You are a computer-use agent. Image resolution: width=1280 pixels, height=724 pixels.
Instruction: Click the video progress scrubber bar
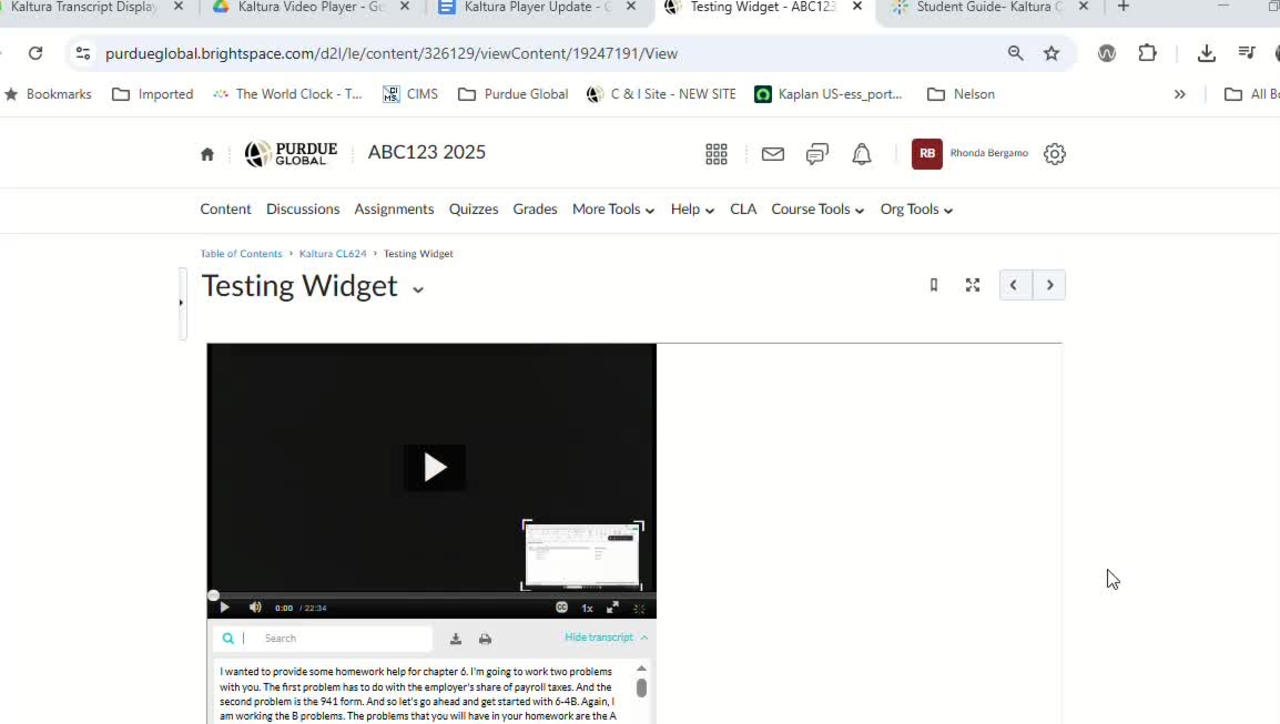(432, 595)
